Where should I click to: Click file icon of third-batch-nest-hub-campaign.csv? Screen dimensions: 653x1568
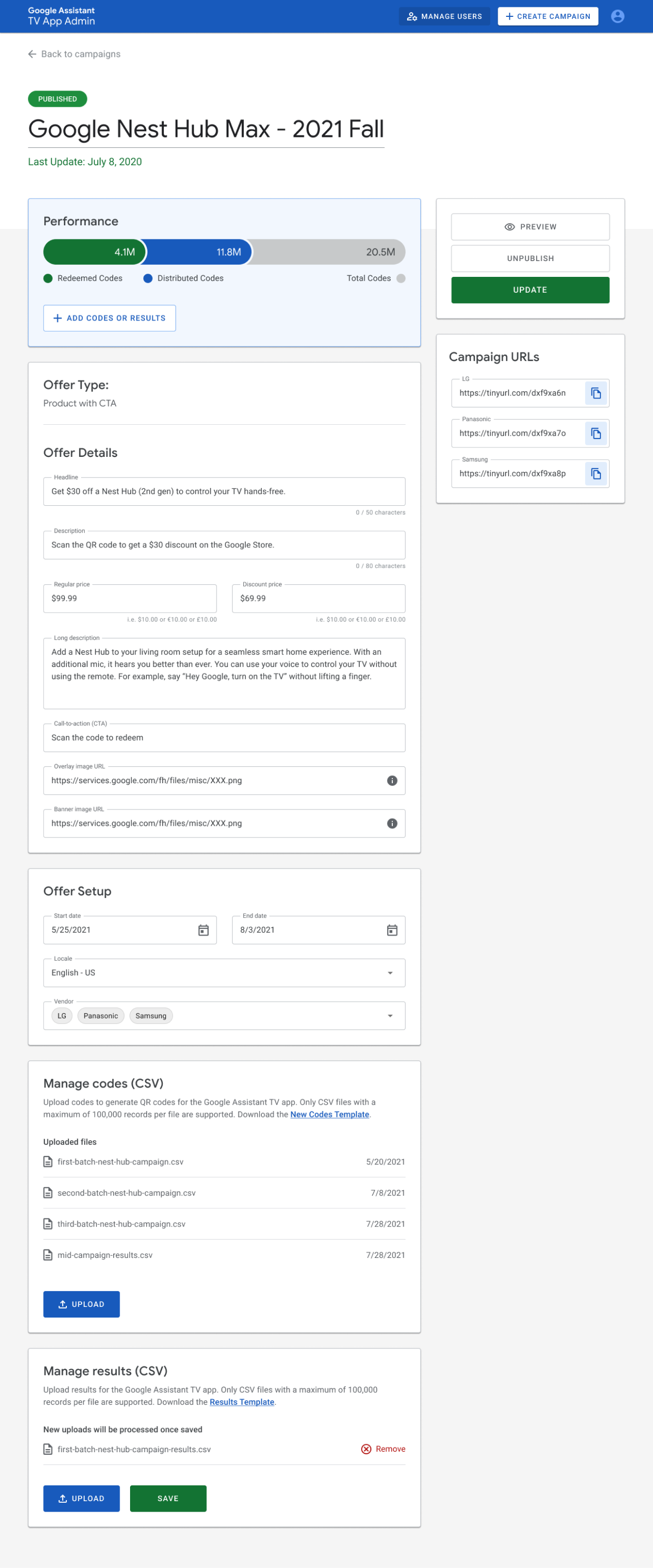(x=47, y=1224)
